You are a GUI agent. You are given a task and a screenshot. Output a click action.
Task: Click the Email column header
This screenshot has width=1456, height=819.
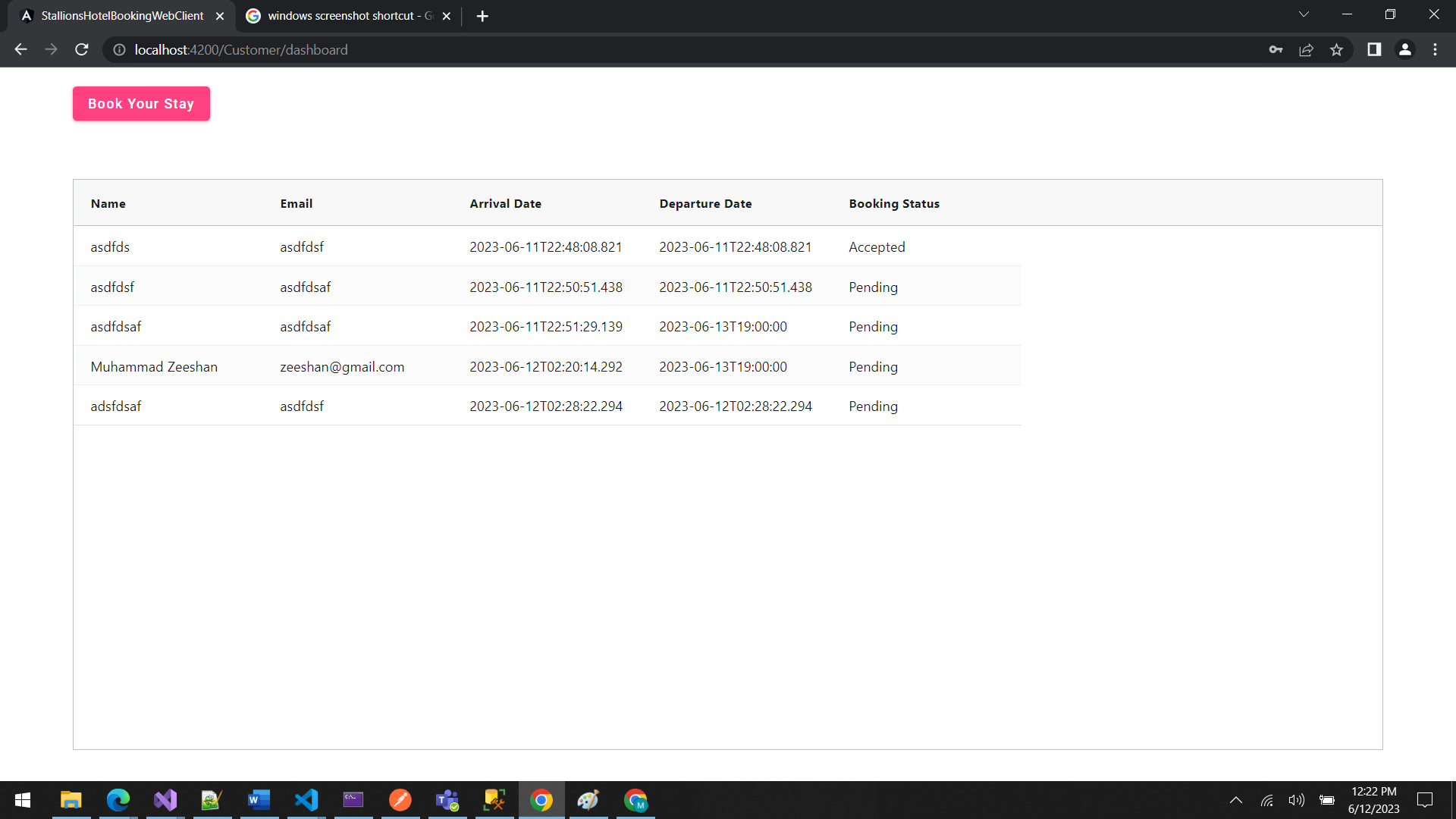[x=297, y=203]
